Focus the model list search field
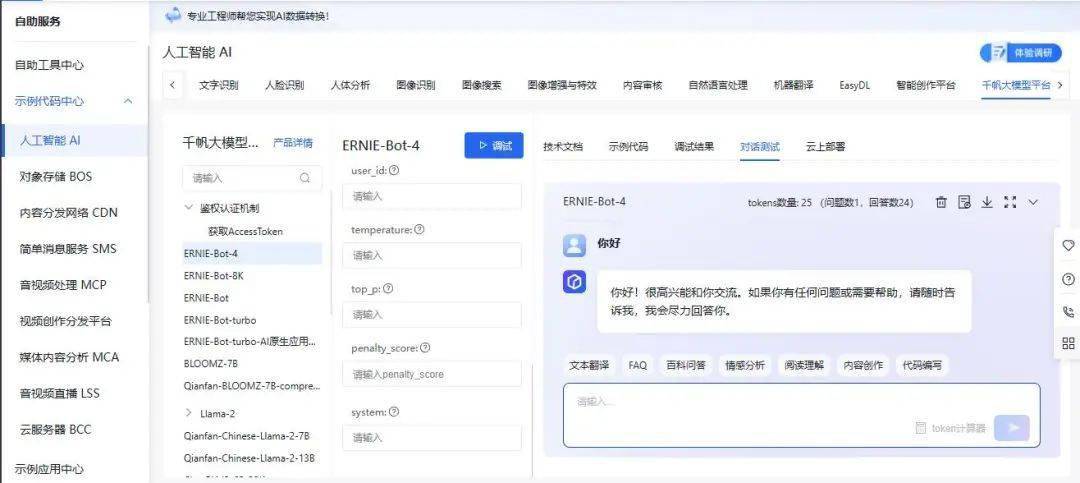 coord(252,178)
